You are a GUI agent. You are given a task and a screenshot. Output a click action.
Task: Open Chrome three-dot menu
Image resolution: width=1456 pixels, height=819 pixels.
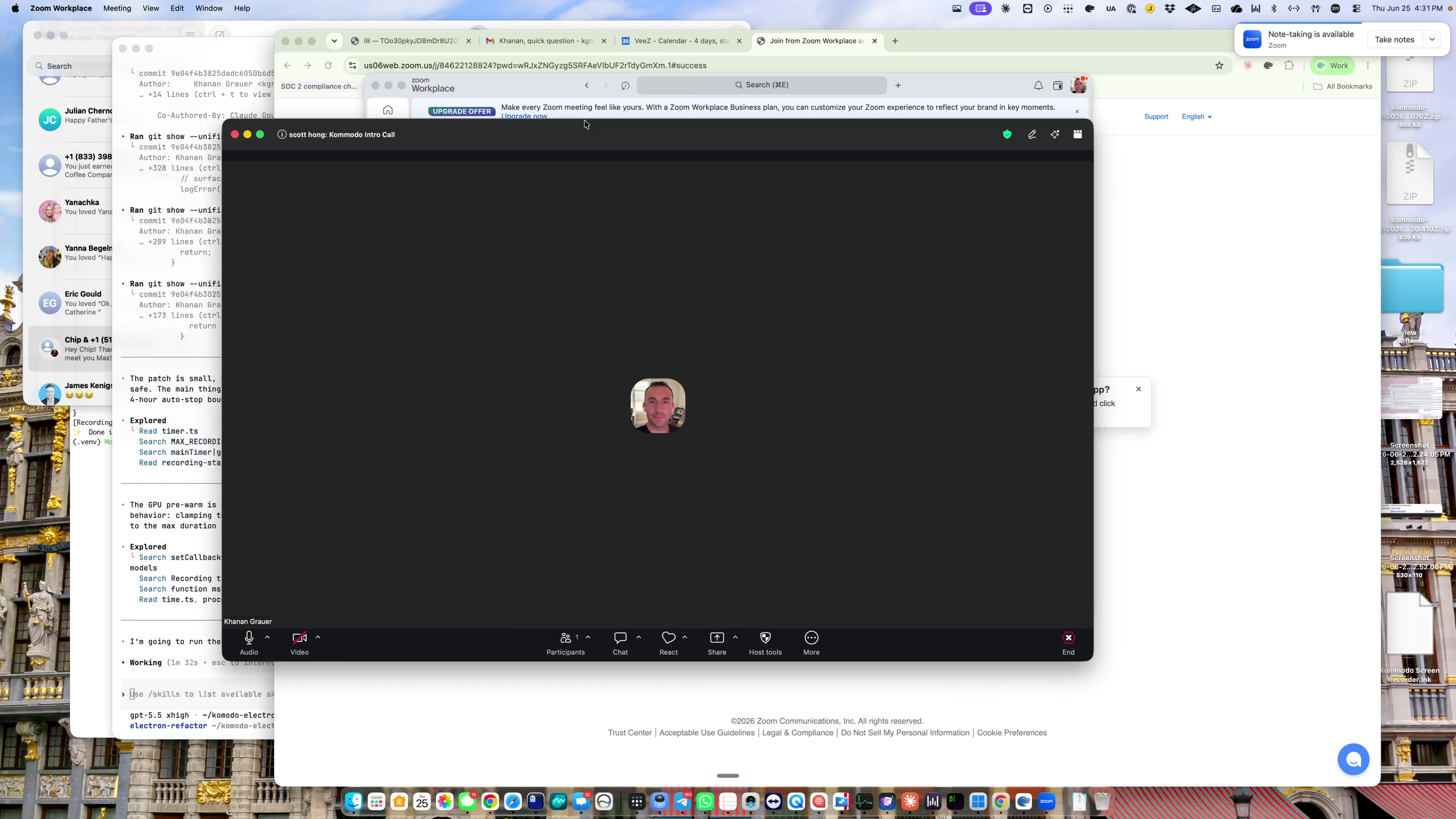point(1368,66)
